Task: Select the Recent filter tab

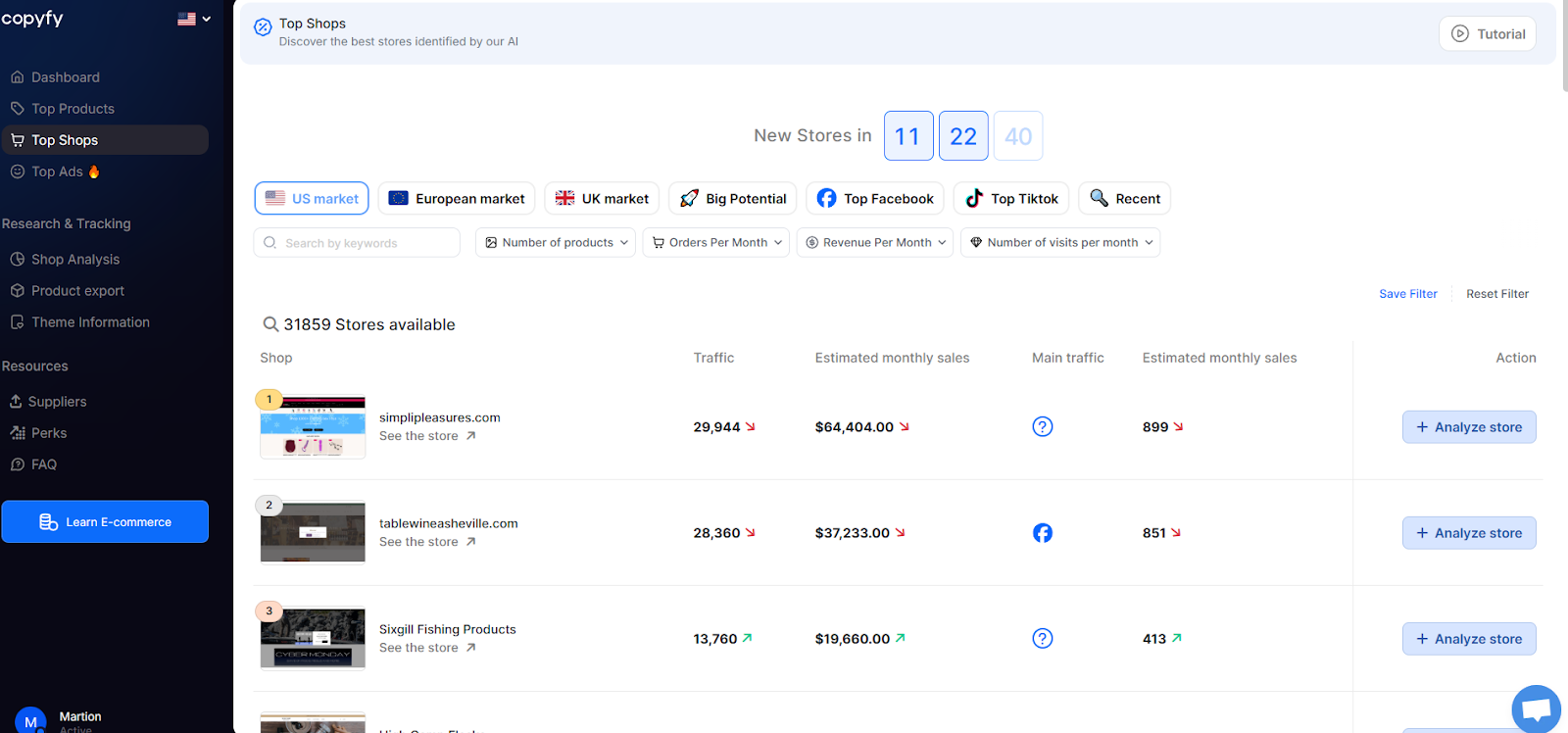Action: (x=1124, y=198)
